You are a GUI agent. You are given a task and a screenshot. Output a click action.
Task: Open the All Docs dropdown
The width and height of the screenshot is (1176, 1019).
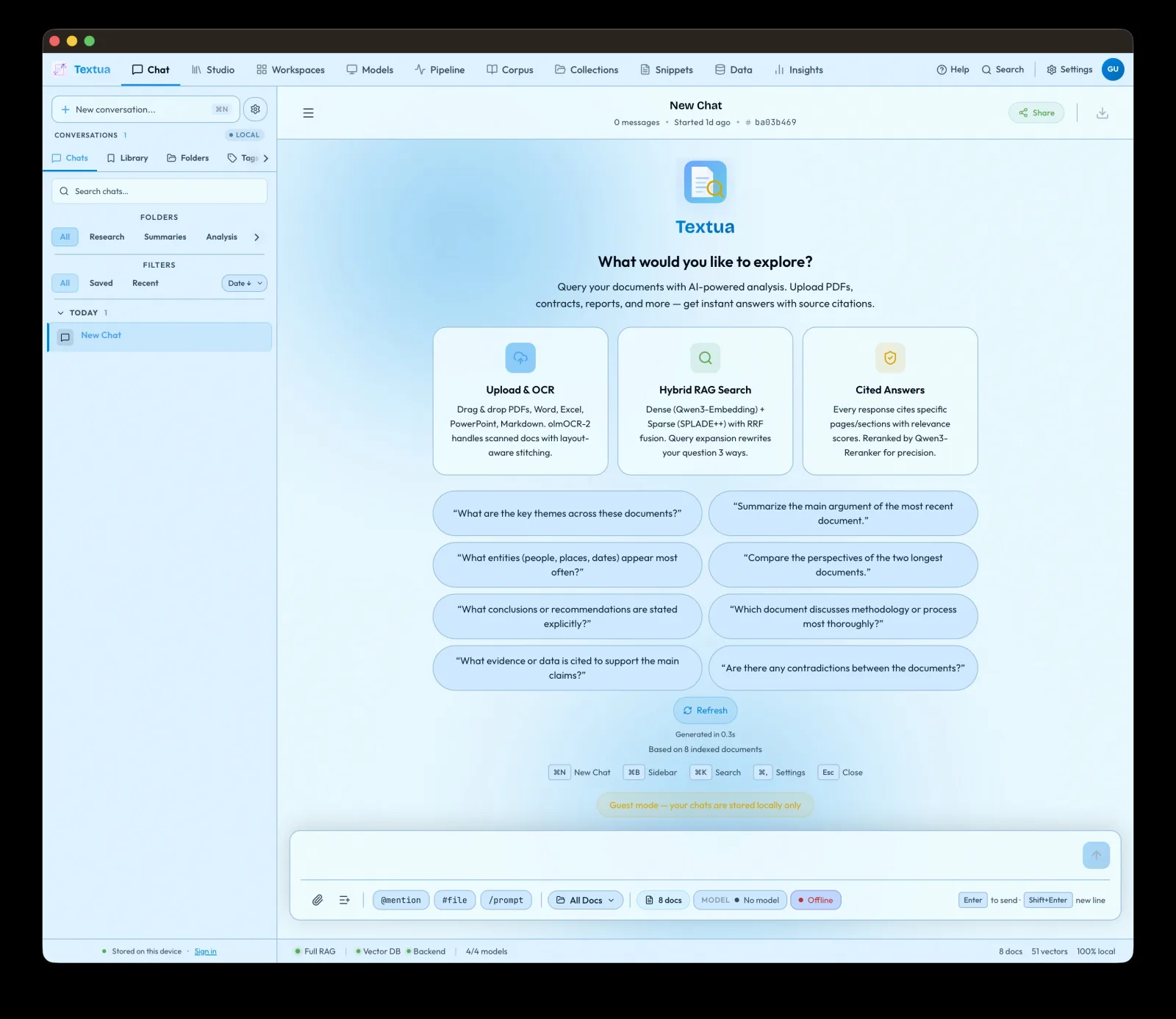click(585, 900)
